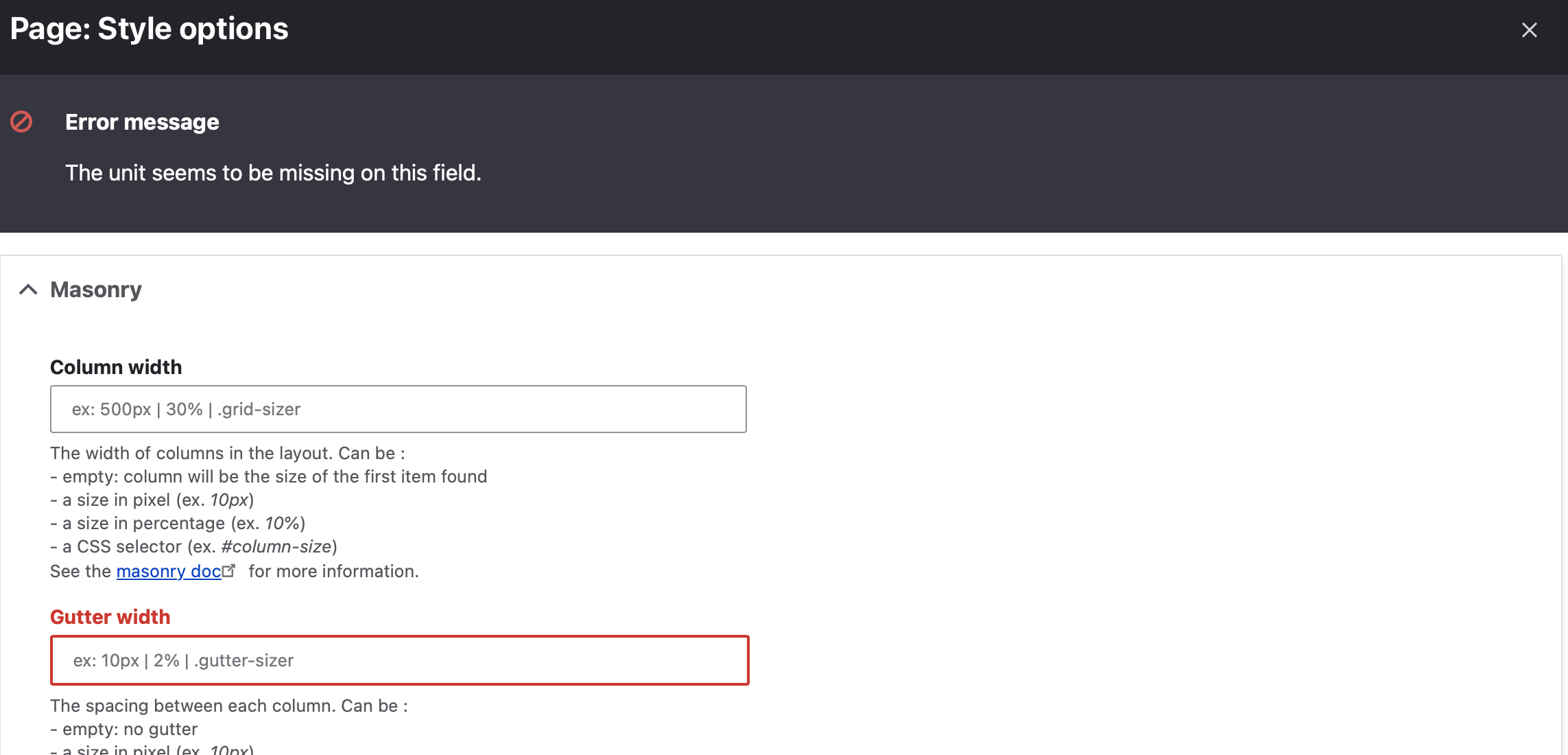Click the Error message heading
The width and height of the screenshot is (1568, 755).
141,121
